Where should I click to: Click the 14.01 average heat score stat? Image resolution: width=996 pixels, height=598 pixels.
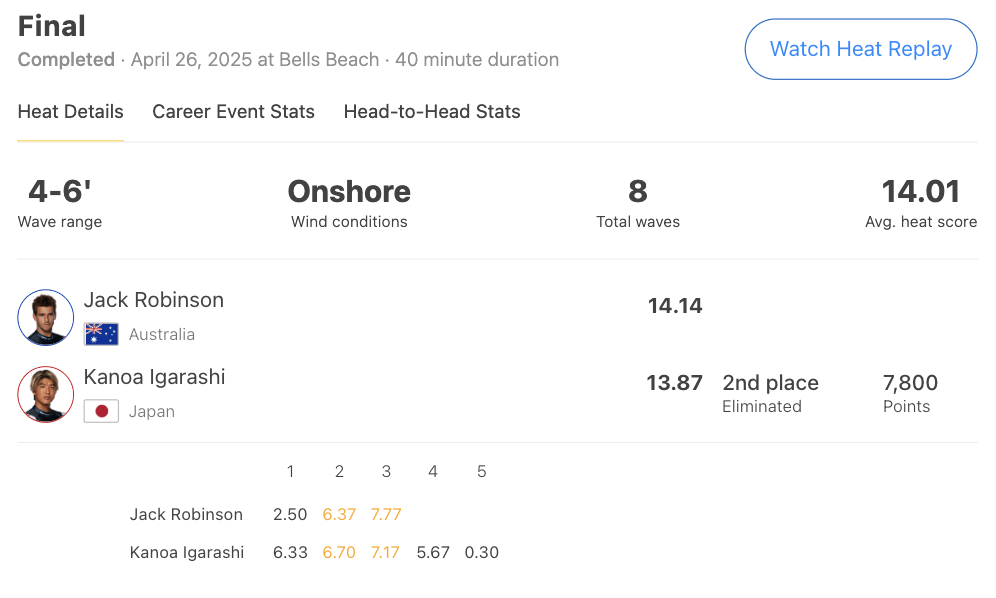(921, 191)
